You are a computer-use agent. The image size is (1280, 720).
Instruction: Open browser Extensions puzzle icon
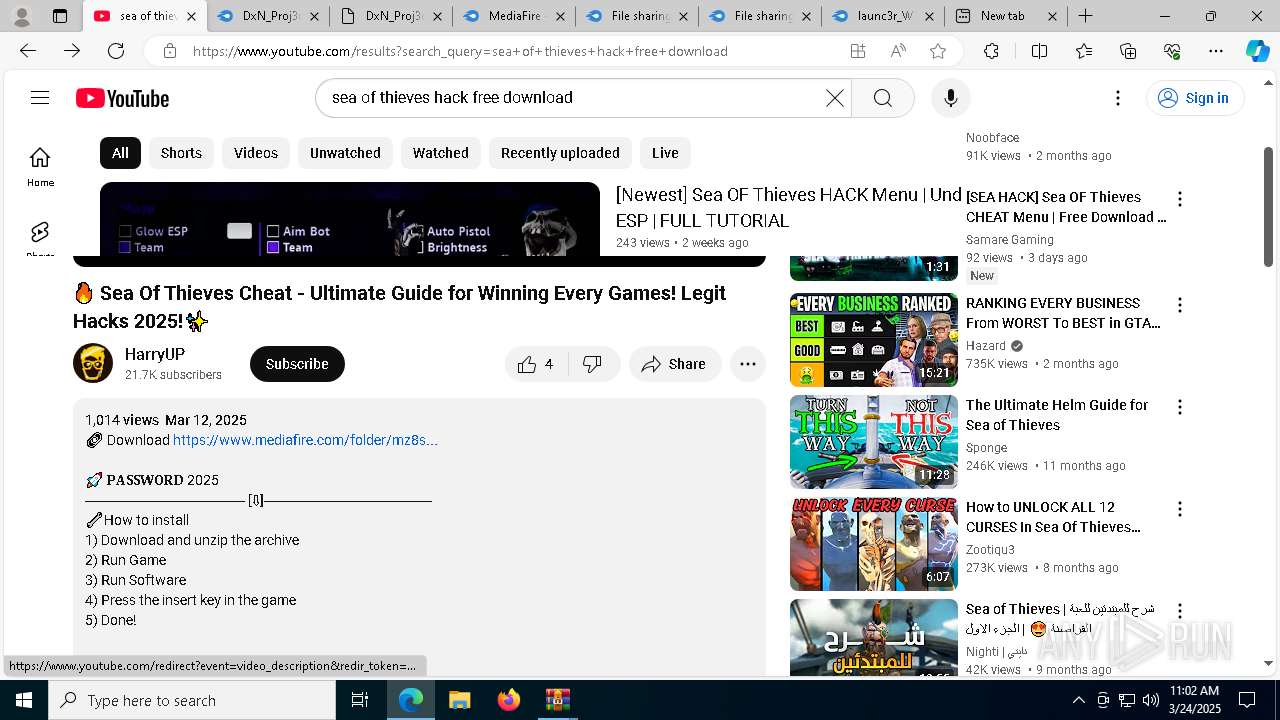(x=991, y=51)
